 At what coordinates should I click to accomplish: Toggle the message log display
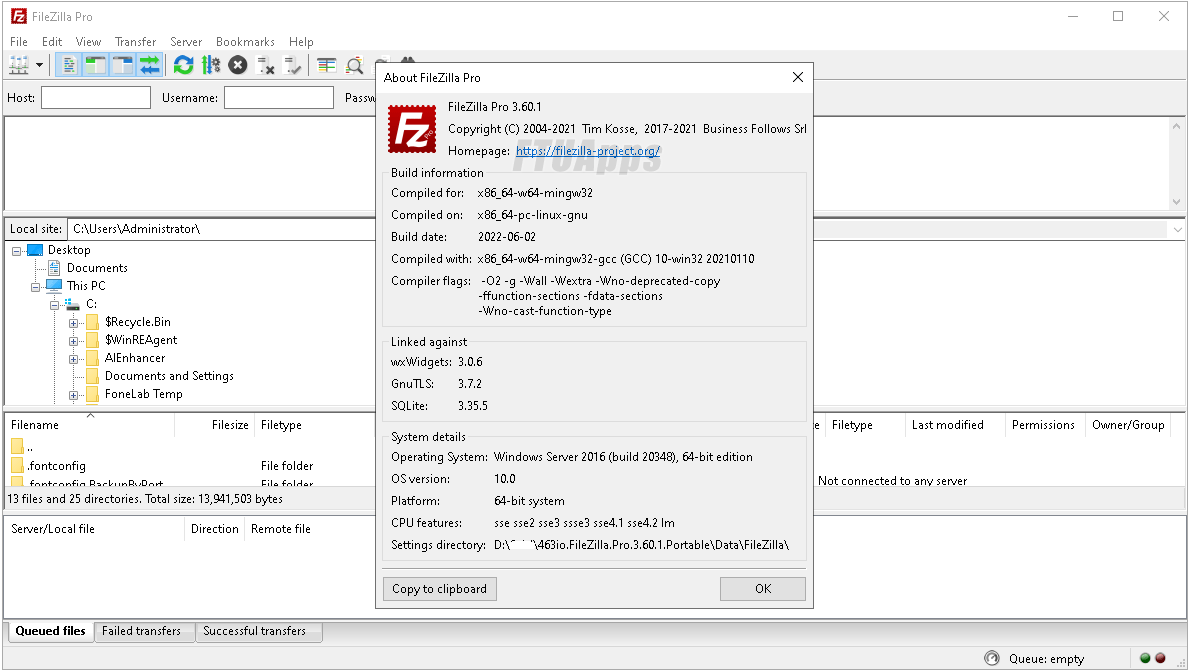pyautogui.click(x=69, y=65)
